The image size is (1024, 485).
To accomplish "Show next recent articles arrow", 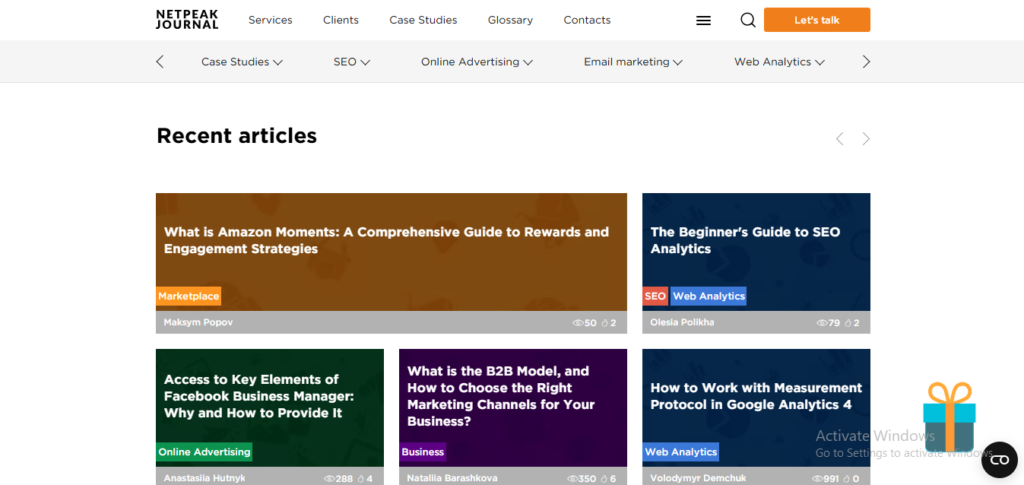I will click(866, 138).
